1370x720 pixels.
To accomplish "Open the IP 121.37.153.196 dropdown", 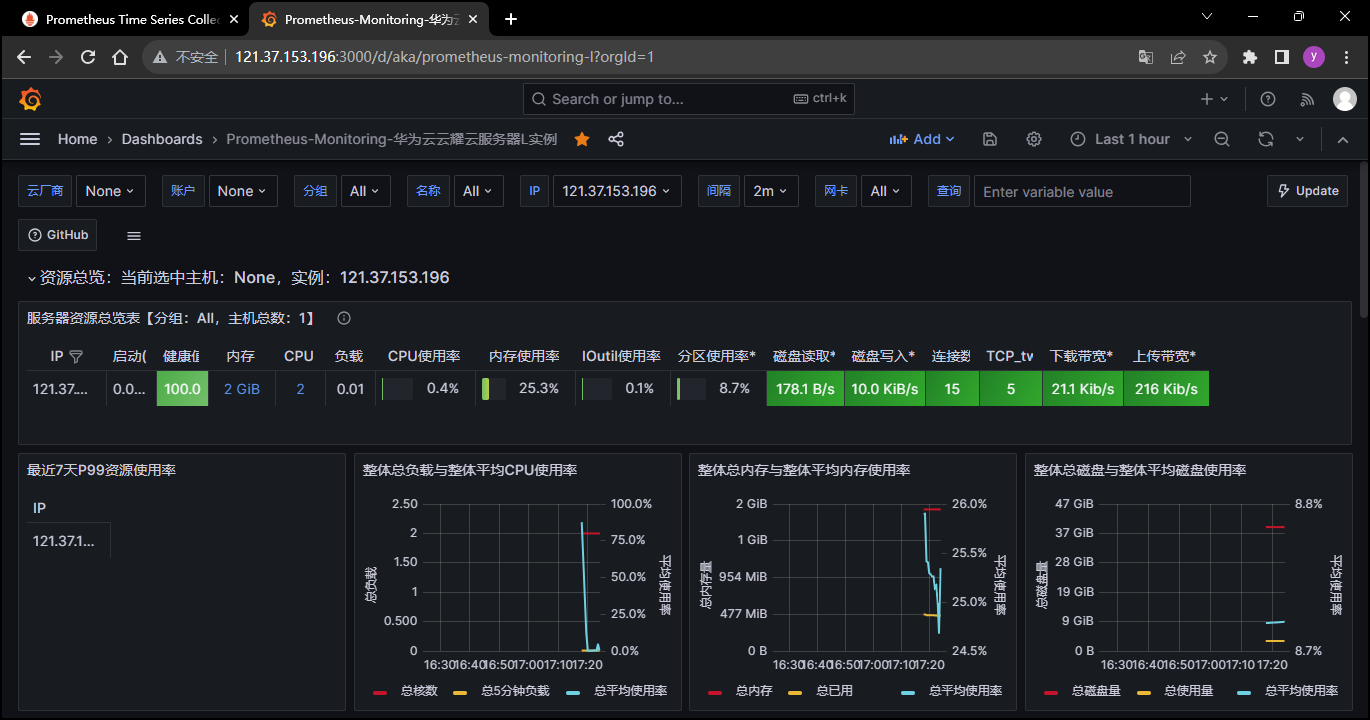I will [617, 191].
